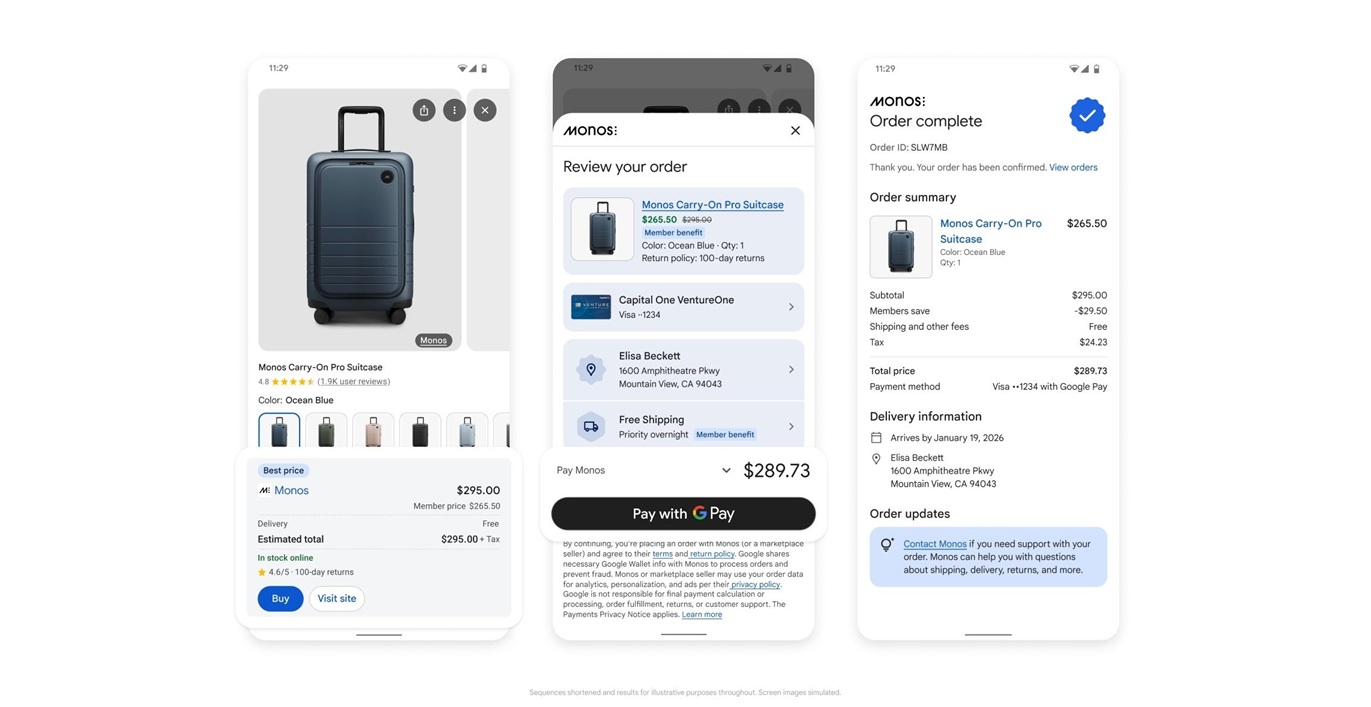Open the three-dot more options menu
The image size is (1371, 707).
click(454, 110)
